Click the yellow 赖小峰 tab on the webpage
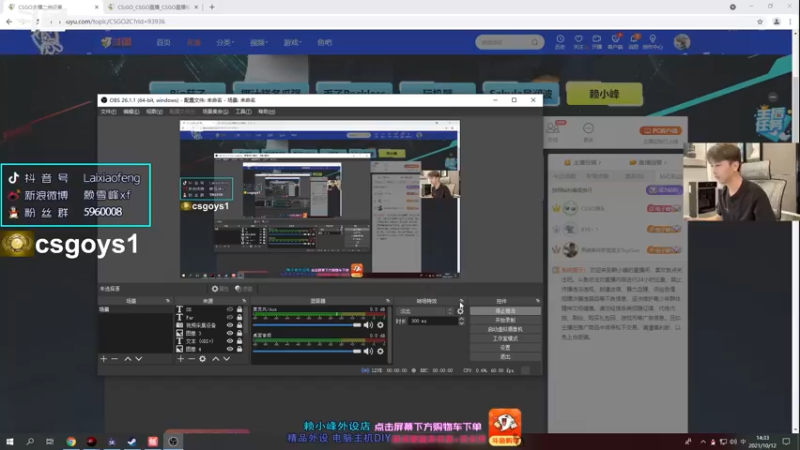The image size is (800, 450). (604, 94)
